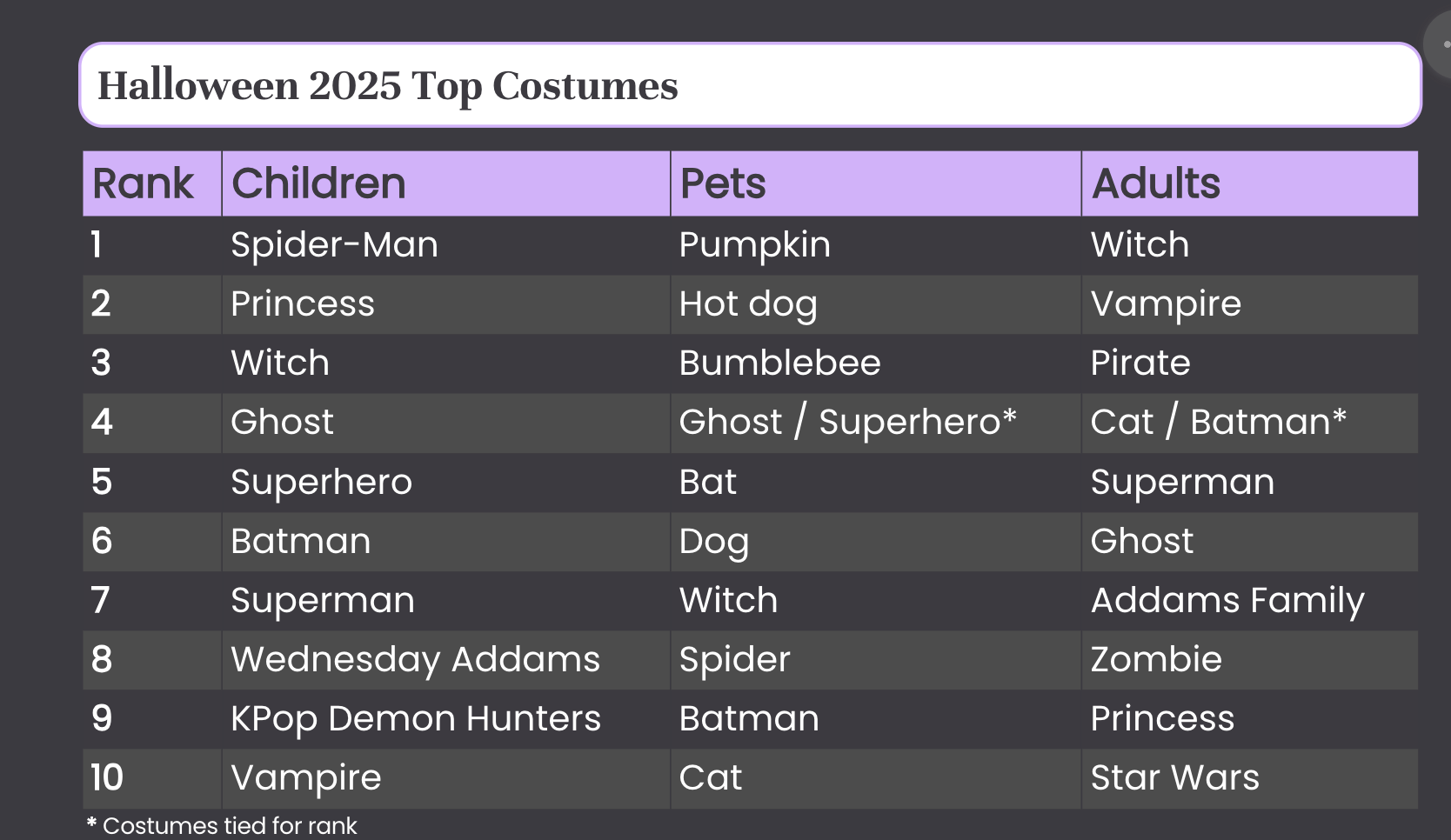Click the KPop Demon Hunters cell
Viewport: 1451px width, 840px height.
click(446, 719)
